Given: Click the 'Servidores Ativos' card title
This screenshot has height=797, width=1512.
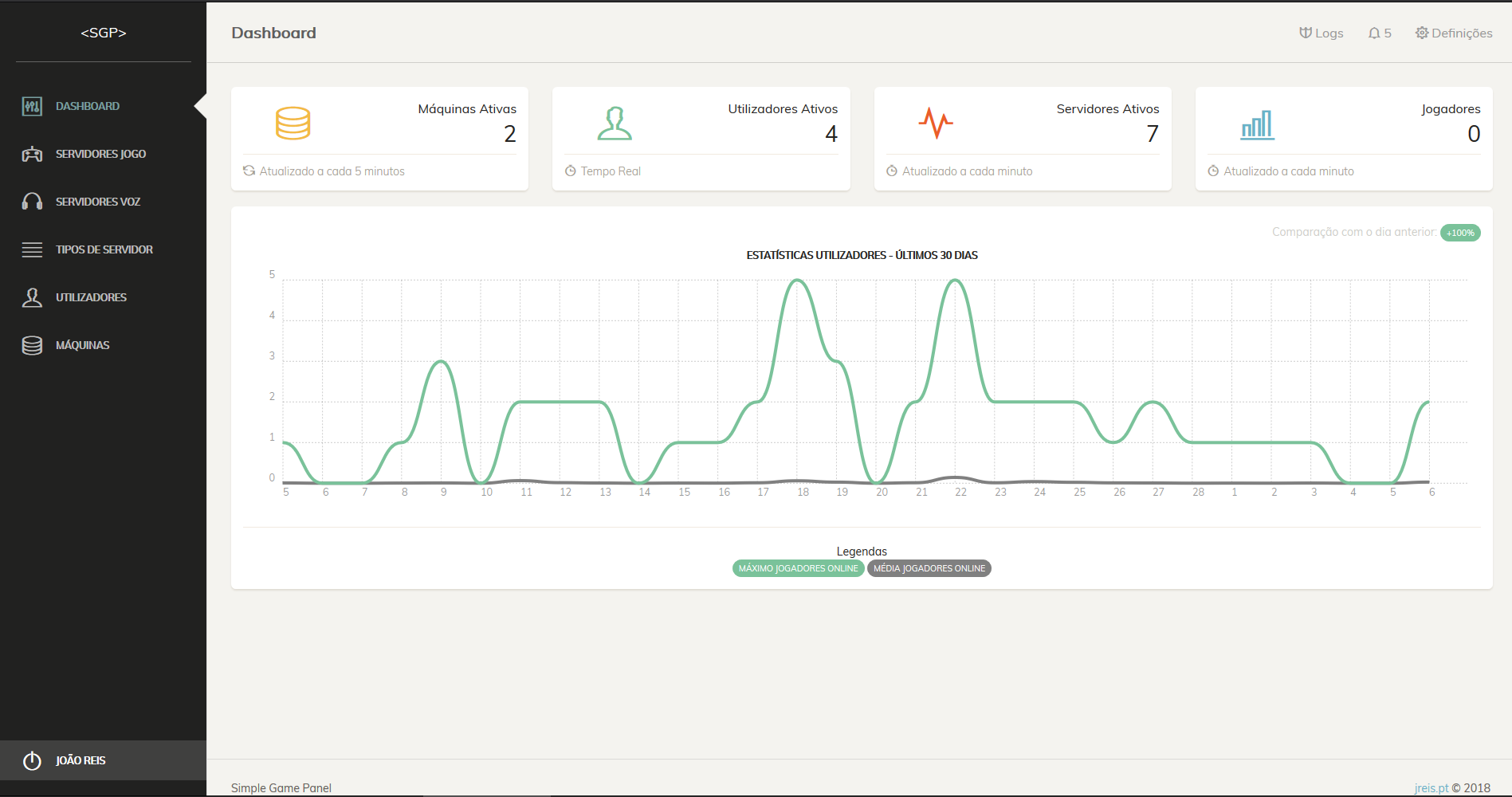Looking at the screenshot, I should [1108, 109].
